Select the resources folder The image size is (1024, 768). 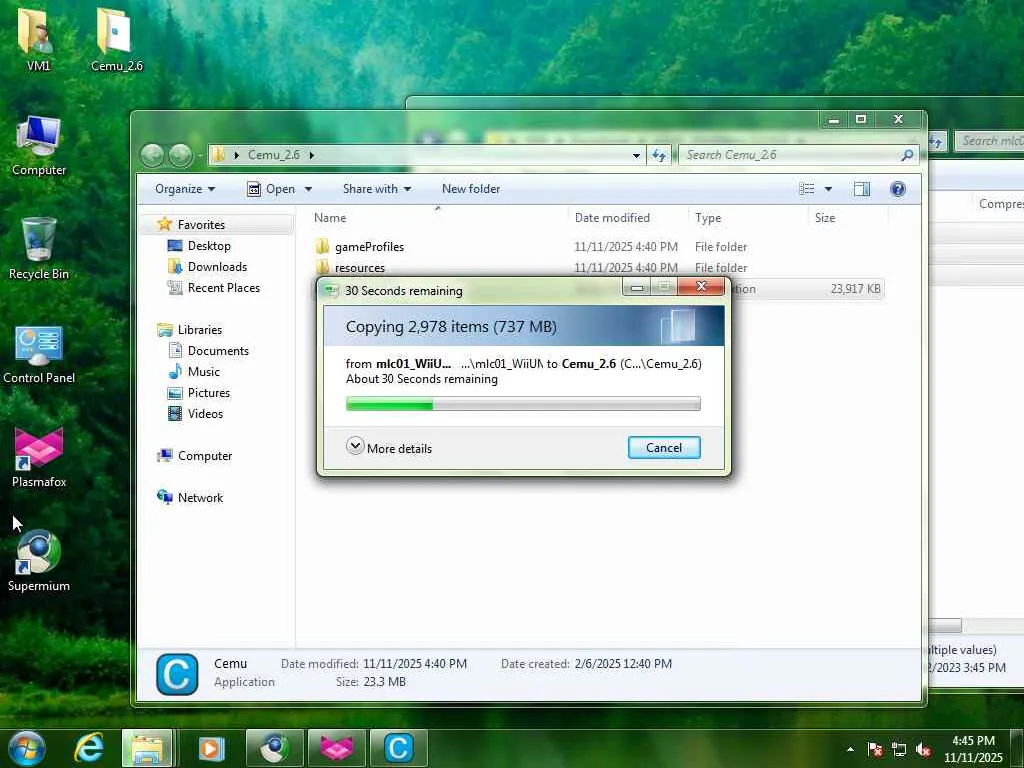click(x=359, y=268)
